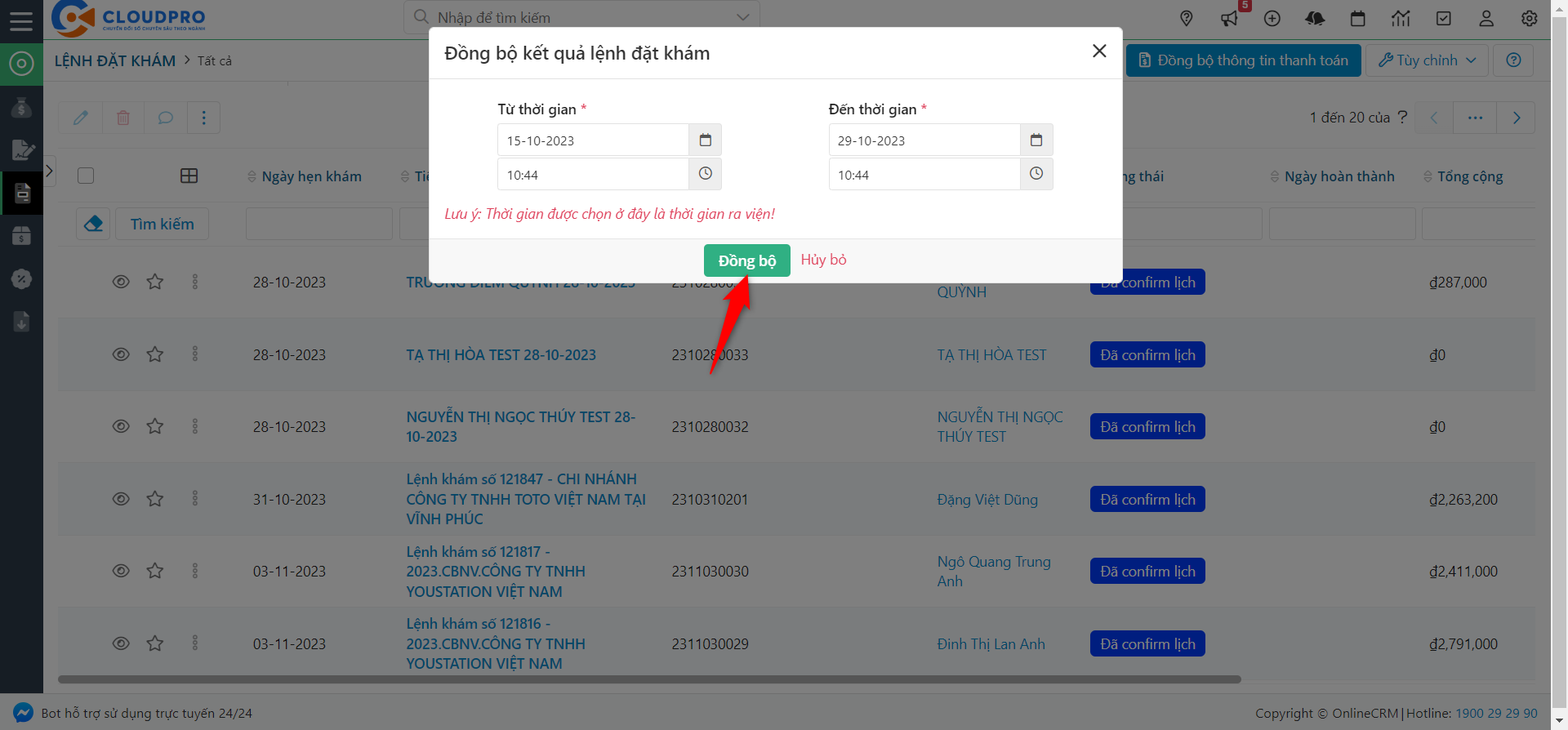Click the quick create plus icon

coord(1272,18)
